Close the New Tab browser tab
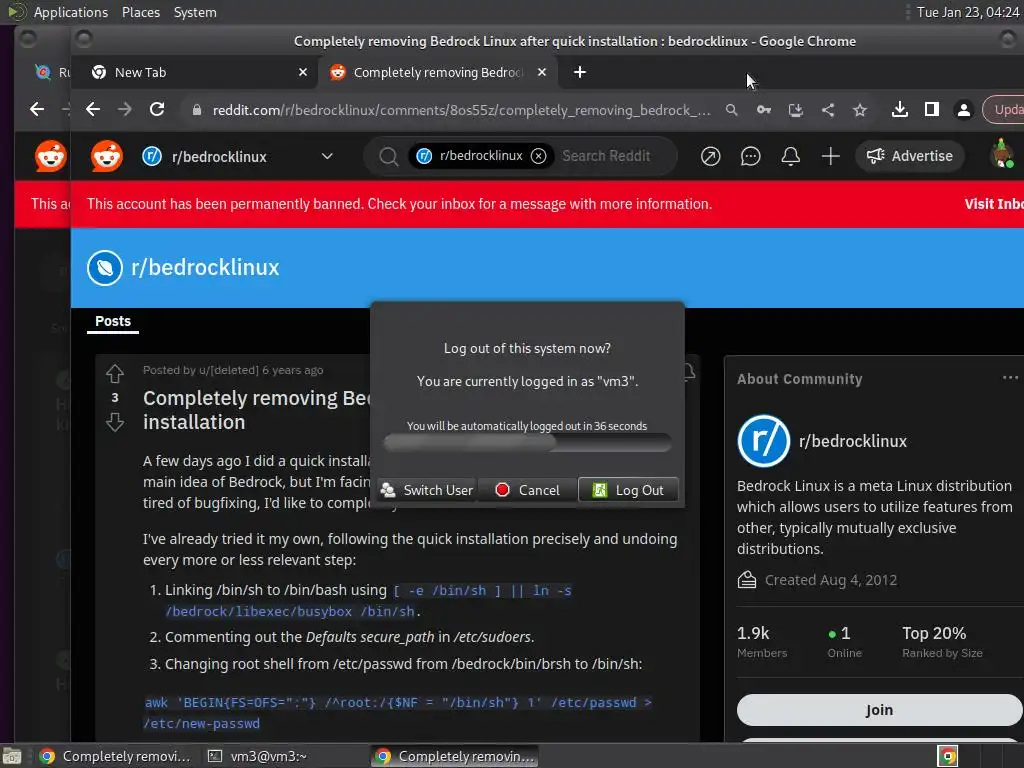The width and height of the screenshot is (1024, 768). tap(302, 72)
